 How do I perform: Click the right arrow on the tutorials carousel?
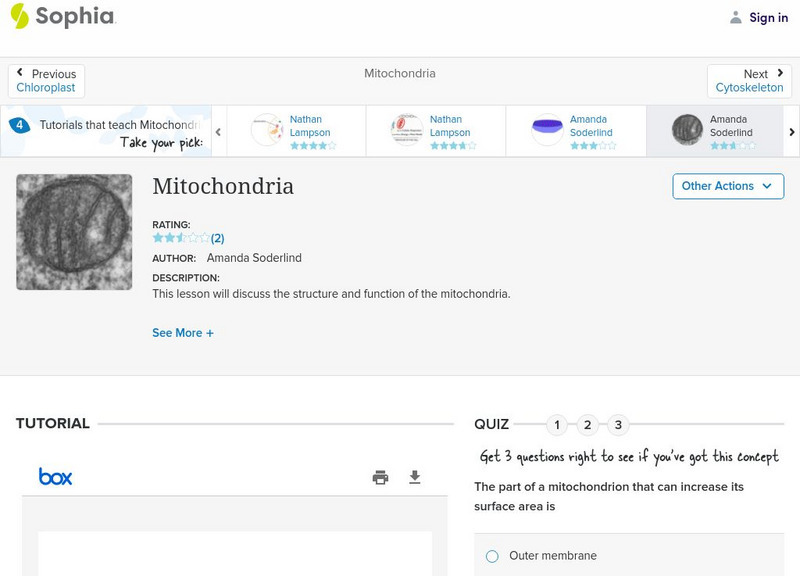791,130
